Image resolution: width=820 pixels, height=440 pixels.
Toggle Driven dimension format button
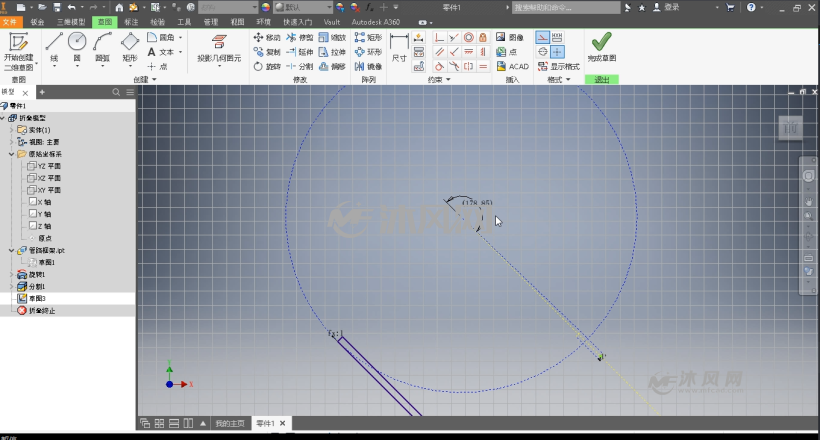(557, 37)
